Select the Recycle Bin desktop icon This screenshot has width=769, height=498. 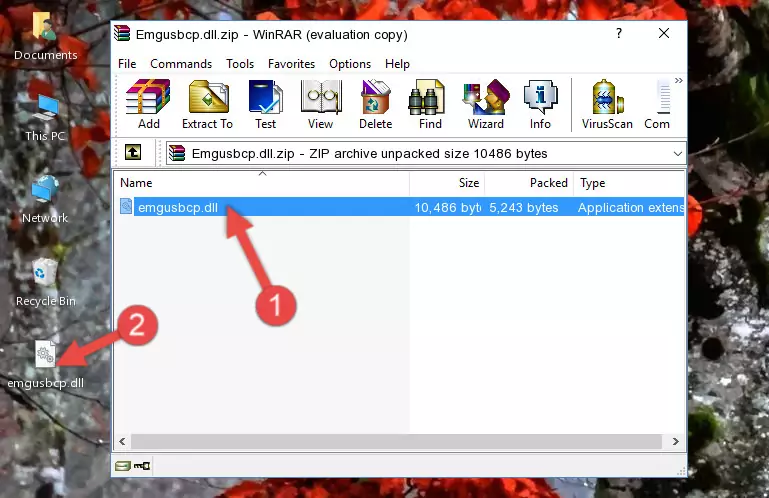[46, 283]
